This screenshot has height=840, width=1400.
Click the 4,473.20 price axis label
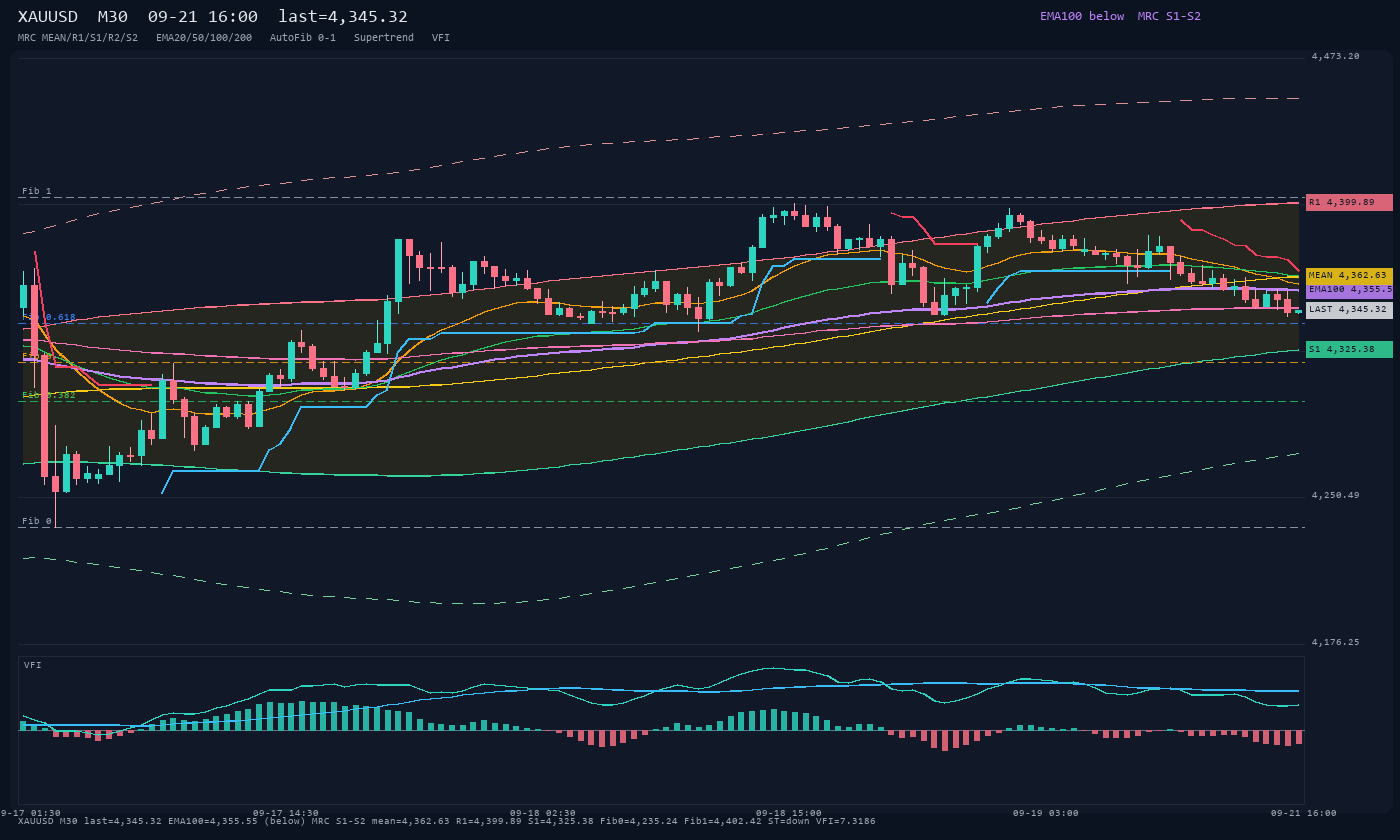tap(1336, 56)
